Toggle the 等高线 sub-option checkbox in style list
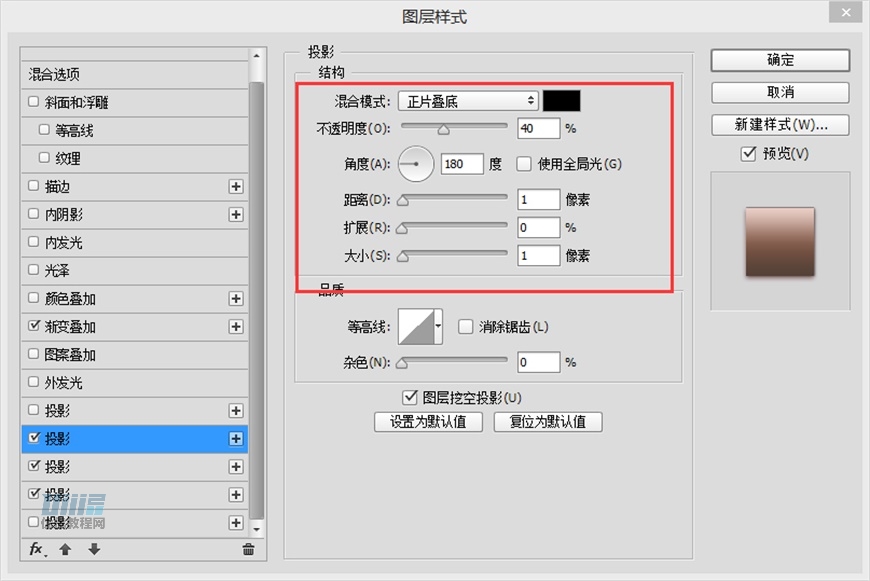Viewport: 870px width, 581px height. point(44,129)
